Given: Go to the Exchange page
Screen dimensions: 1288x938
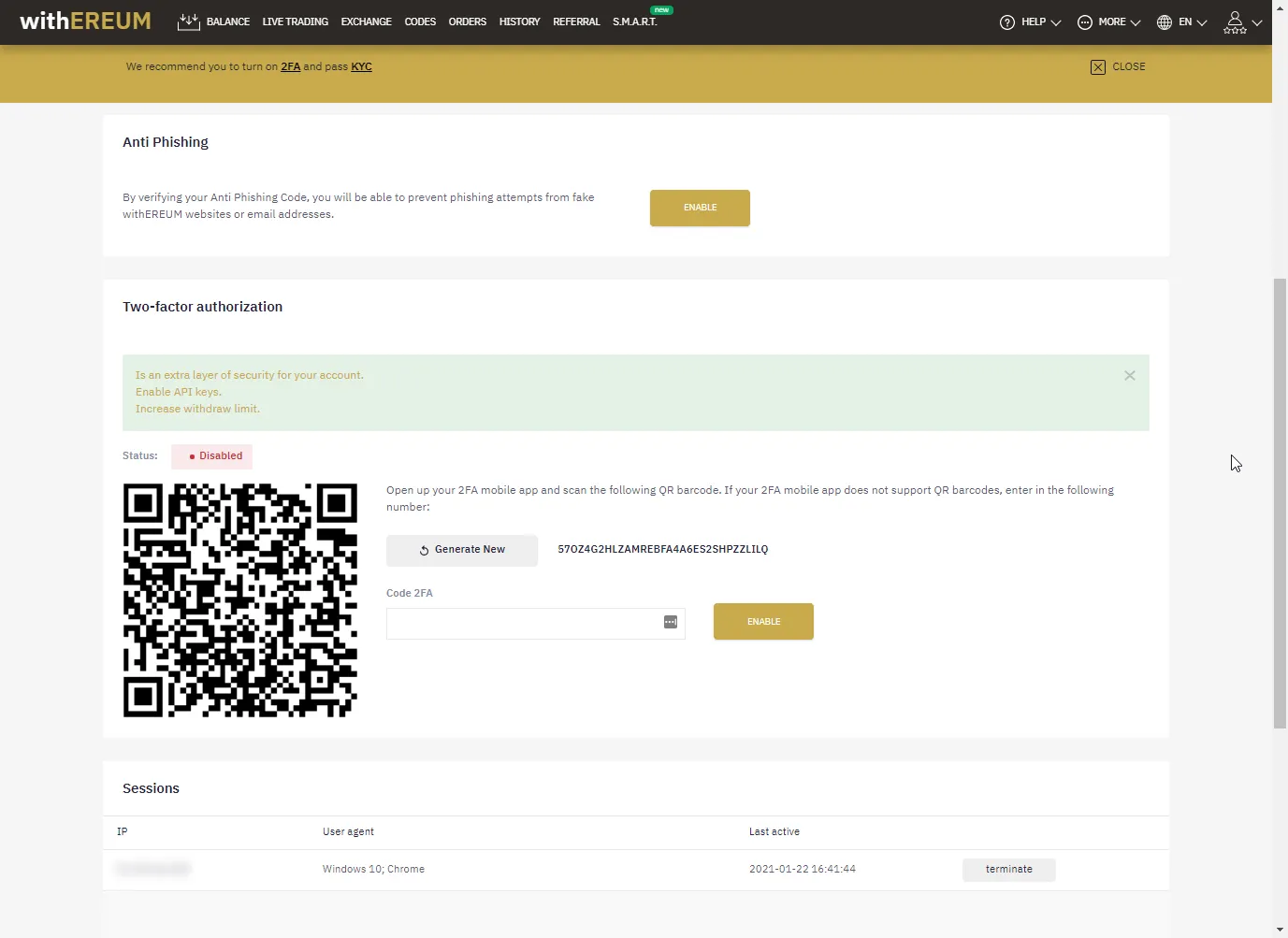Looking at the screenshot, I should point(366,22).
